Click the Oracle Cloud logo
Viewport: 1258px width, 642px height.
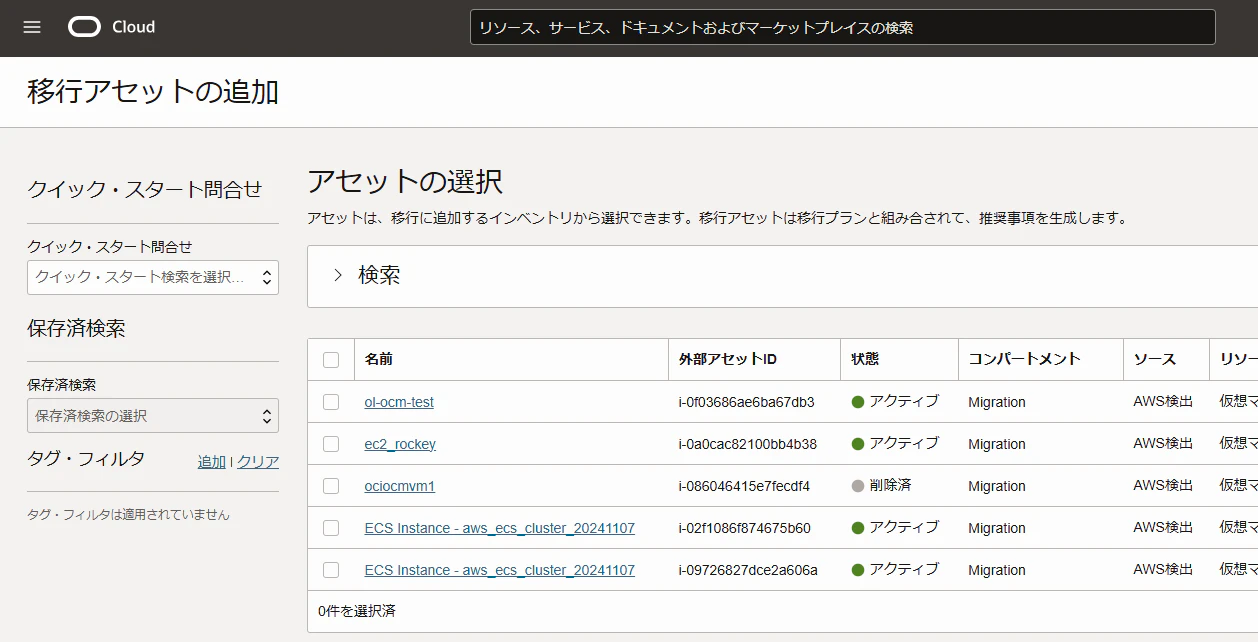pyautogui.click(x=112, y=27)
